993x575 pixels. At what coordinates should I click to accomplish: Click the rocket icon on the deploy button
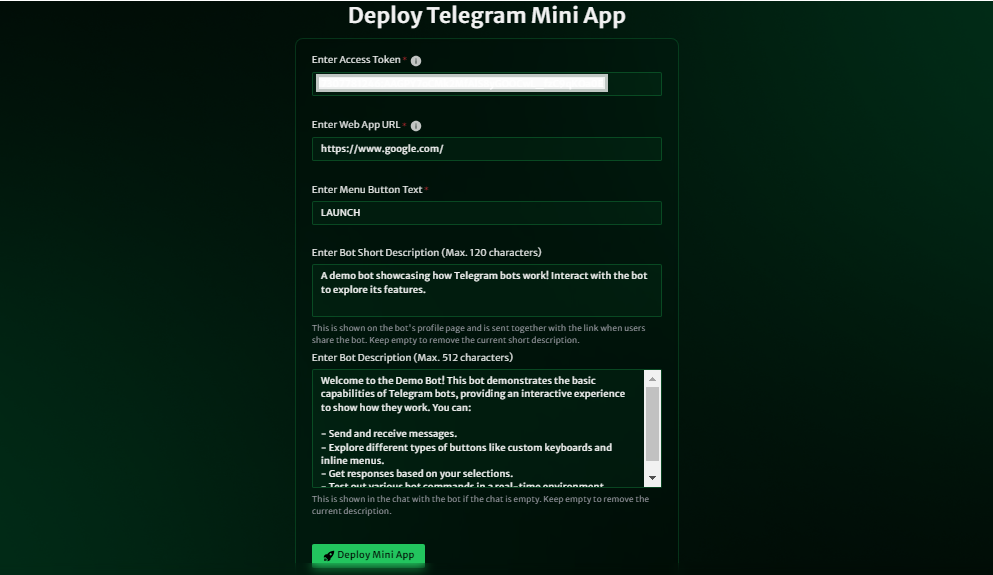(328, 555)
